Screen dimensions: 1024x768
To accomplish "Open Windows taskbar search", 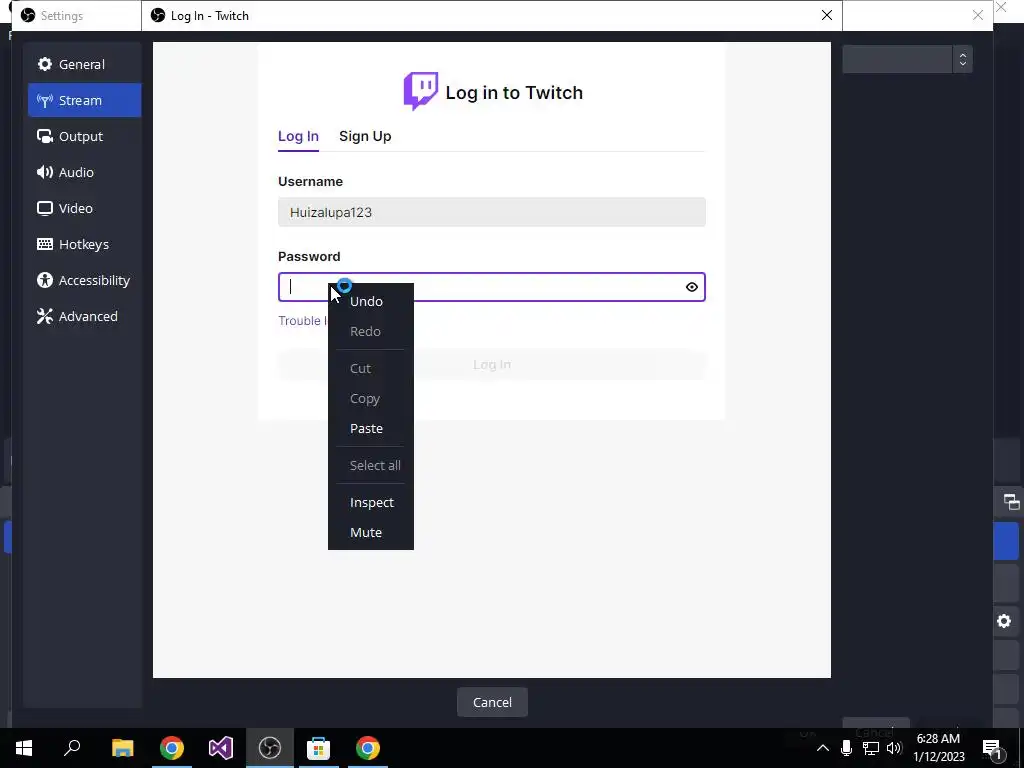I will 72,748.
